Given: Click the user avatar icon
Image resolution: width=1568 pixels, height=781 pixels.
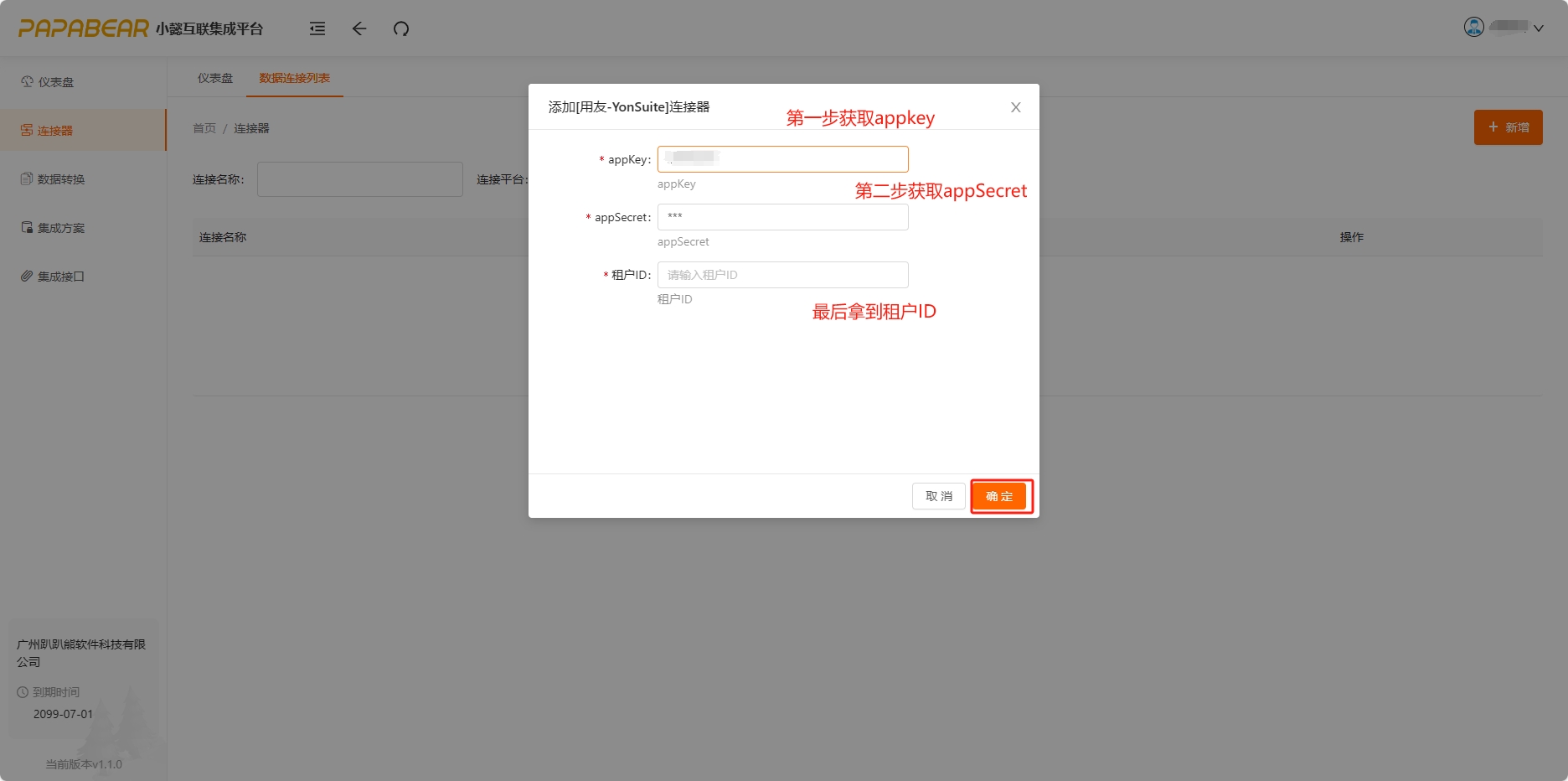Looking at the screenshot, I should tap(1473, 27).
